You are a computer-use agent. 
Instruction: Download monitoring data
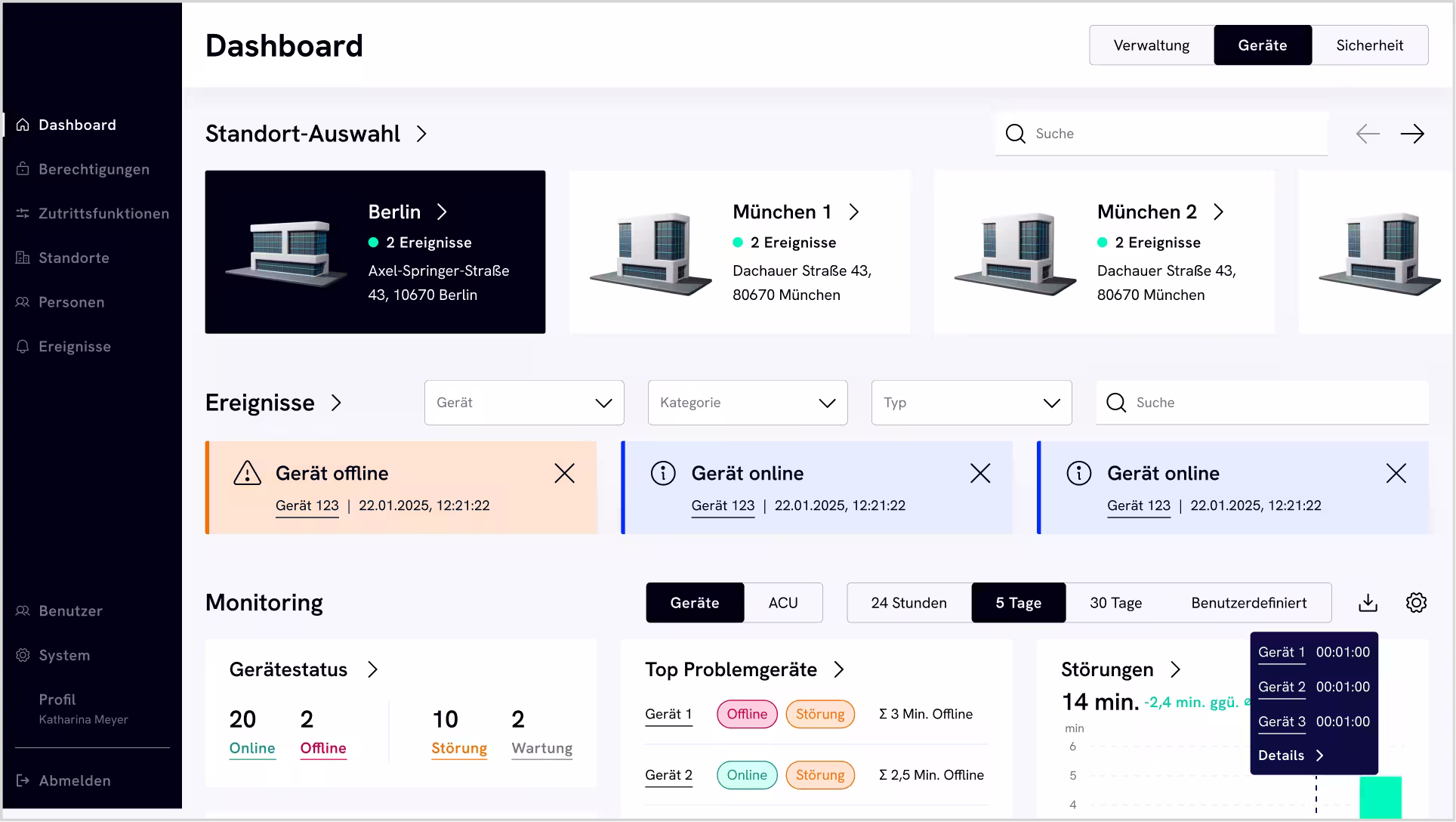pos(1368,603)
